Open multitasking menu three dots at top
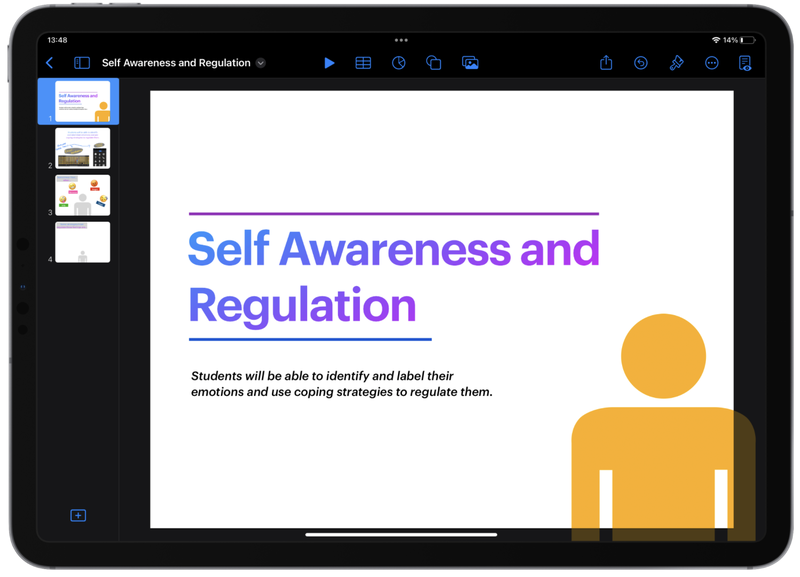The height and width of the screenshot is (577, 800). point(401,40)
